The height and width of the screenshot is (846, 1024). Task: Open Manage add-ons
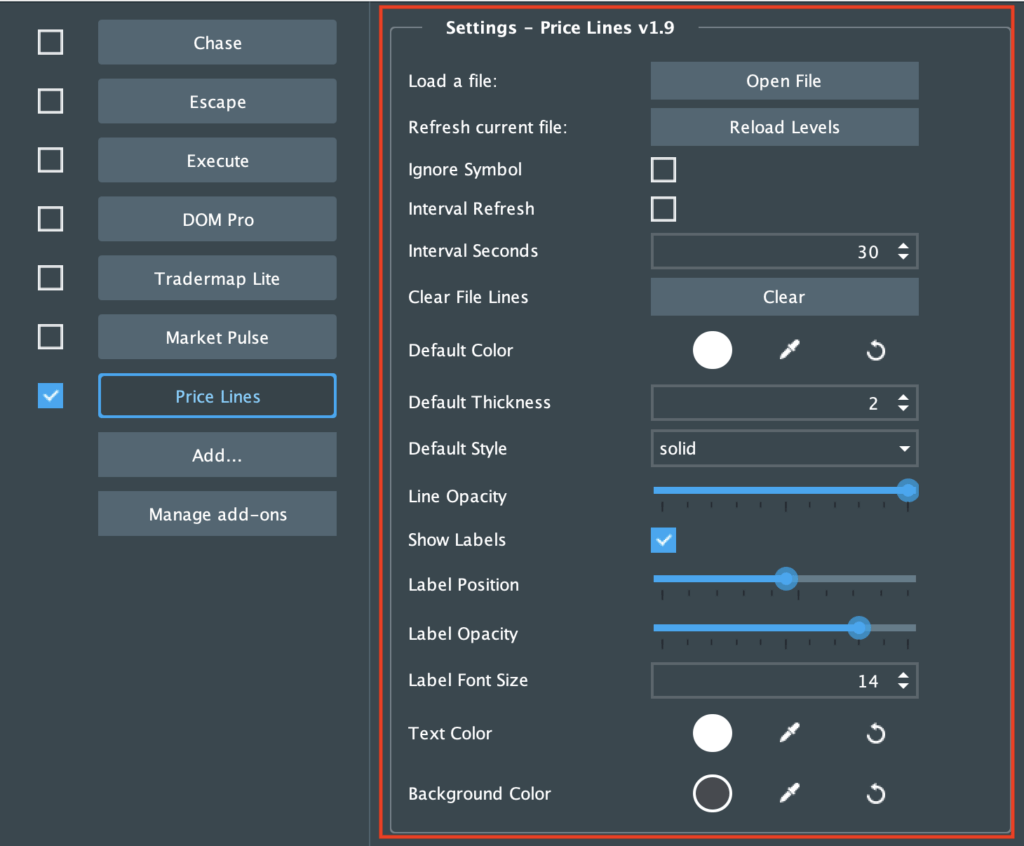(x=217, y=513)
